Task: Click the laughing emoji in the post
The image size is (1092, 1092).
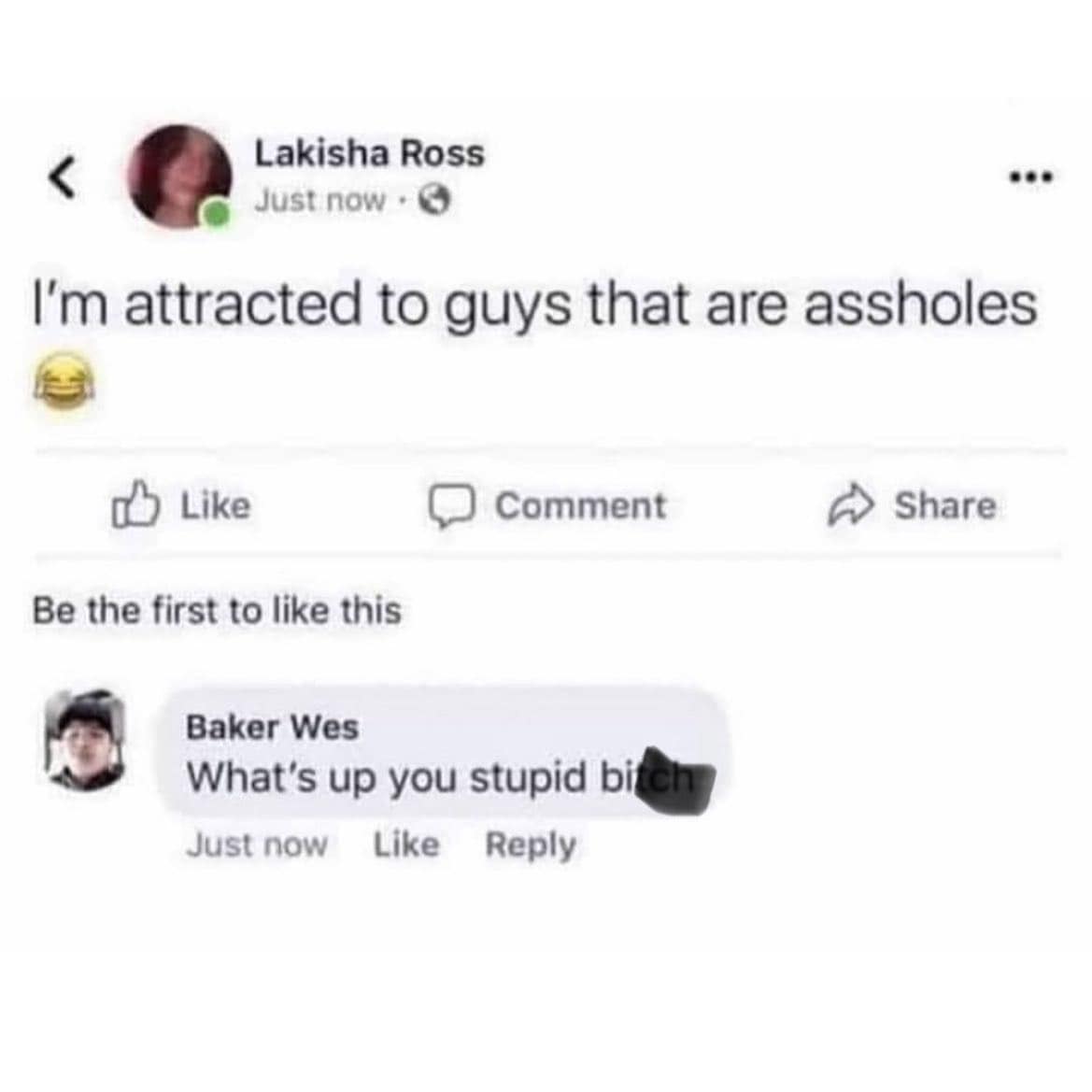Action: [x=64, y=380]
